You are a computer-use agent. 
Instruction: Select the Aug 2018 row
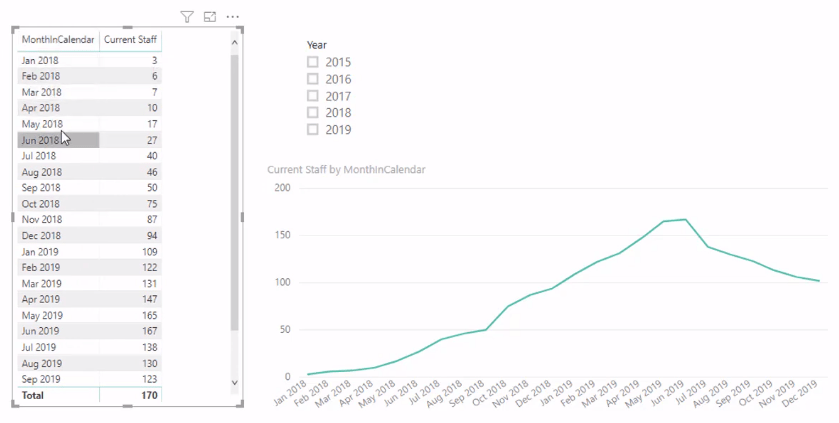(89, 172)
